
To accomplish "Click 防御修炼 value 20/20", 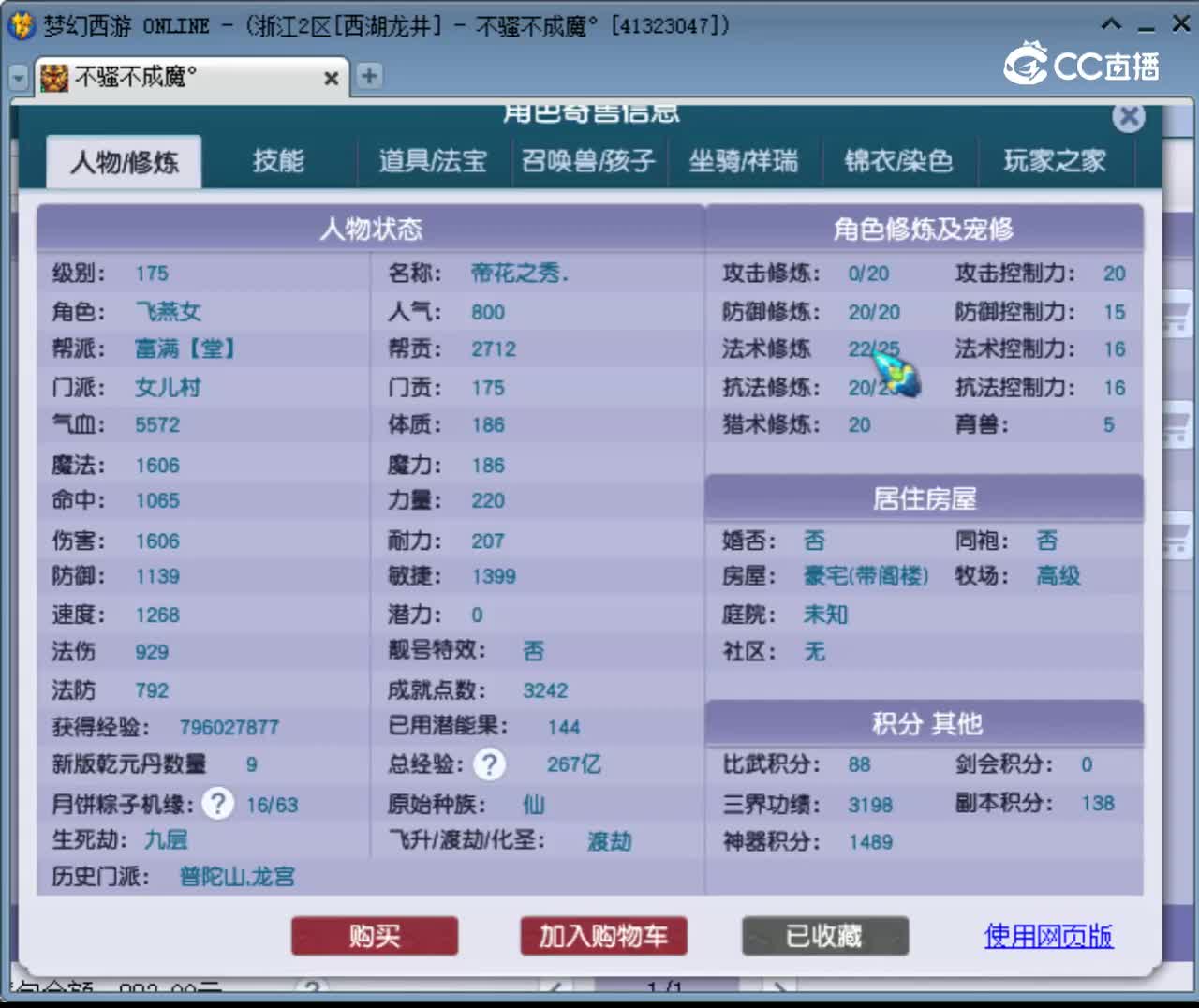I will (x=874, y=312).
